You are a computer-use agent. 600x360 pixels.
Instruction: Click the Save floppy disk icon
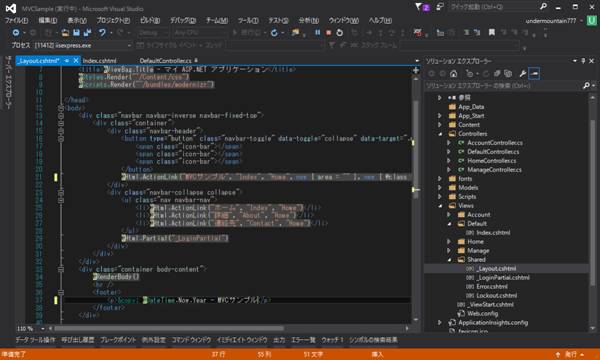click(x=76, y=33)
